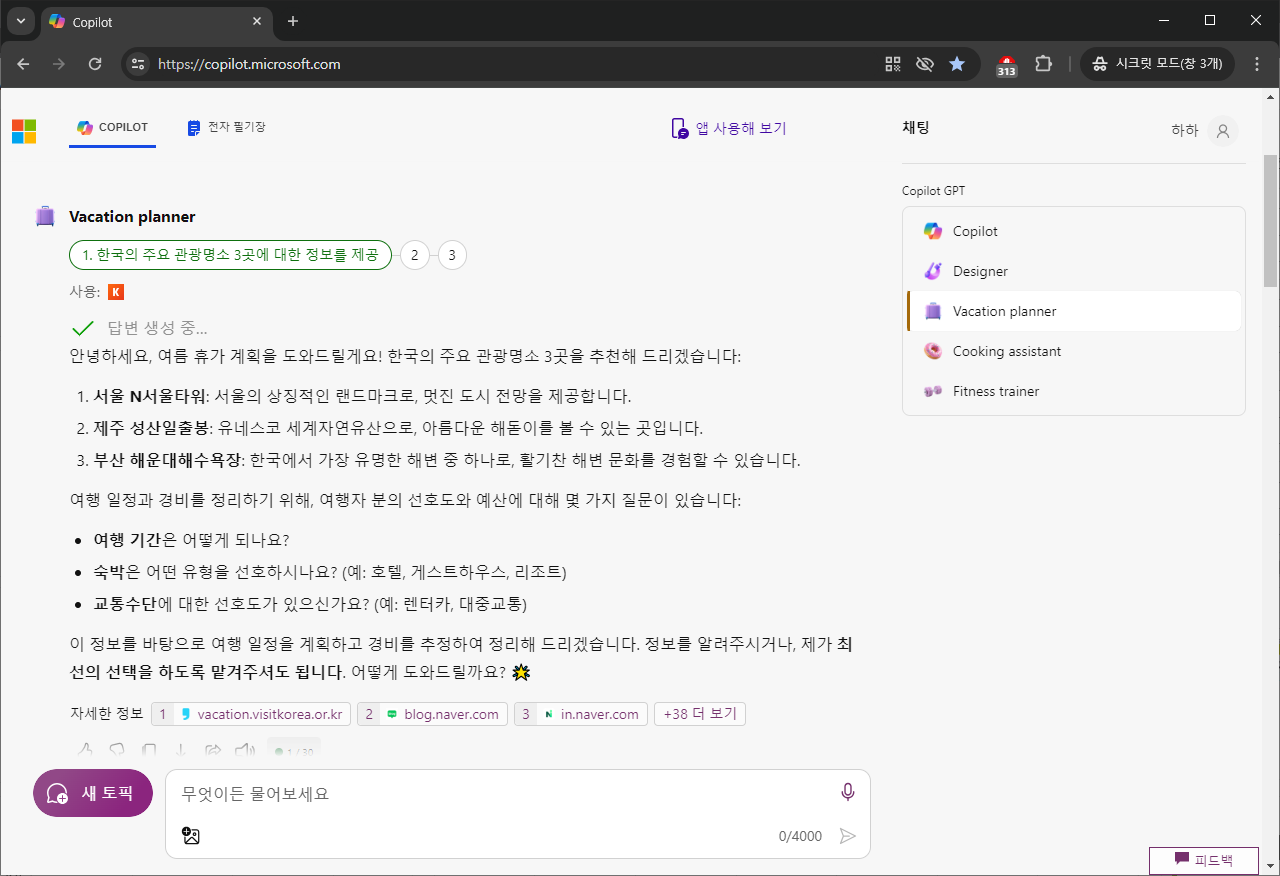
Task: Click step 1 한국의 주요 관광명소 pill
Action: point(230,255)
